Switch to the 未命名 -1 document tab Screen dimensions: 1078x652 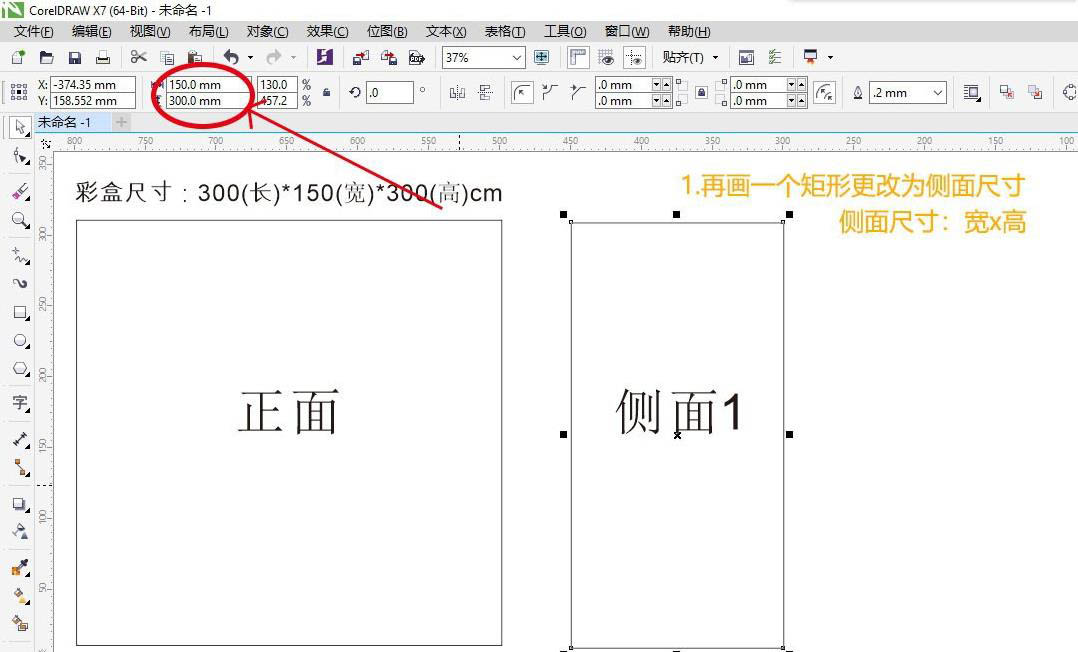[64, 122]
